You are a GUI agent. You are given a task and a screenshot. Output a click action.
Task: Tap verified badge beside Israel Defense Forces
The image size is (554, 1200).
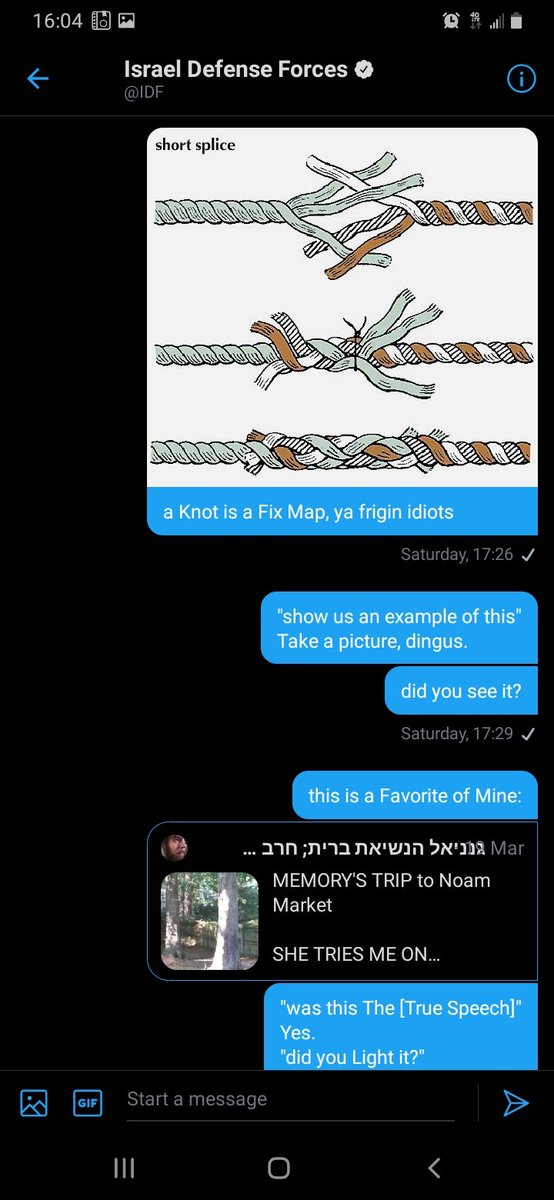pyautogui.click(x=365, y=70)
